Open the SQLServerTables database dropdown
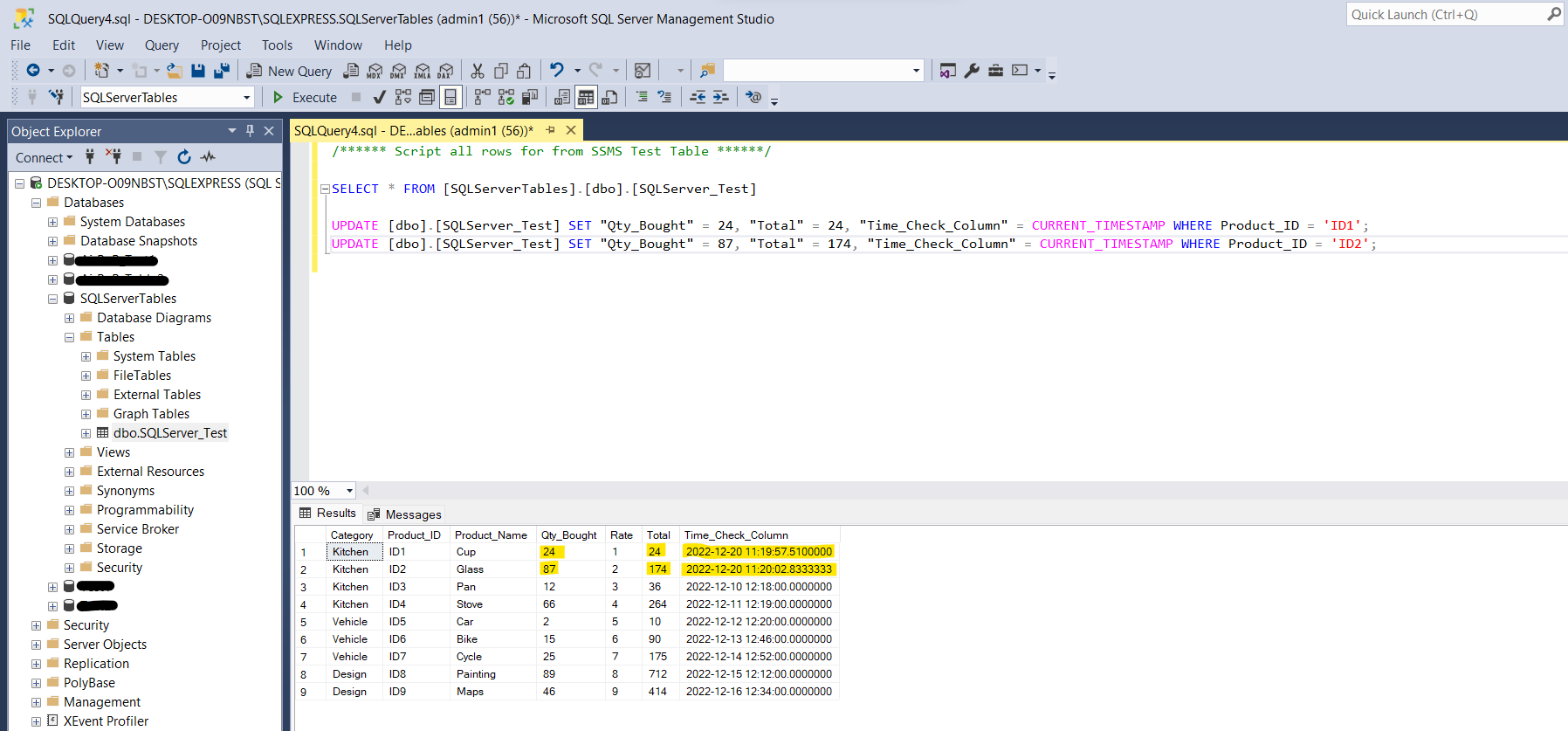This screenshot has width=1568, height=731. tap(246, 98)
